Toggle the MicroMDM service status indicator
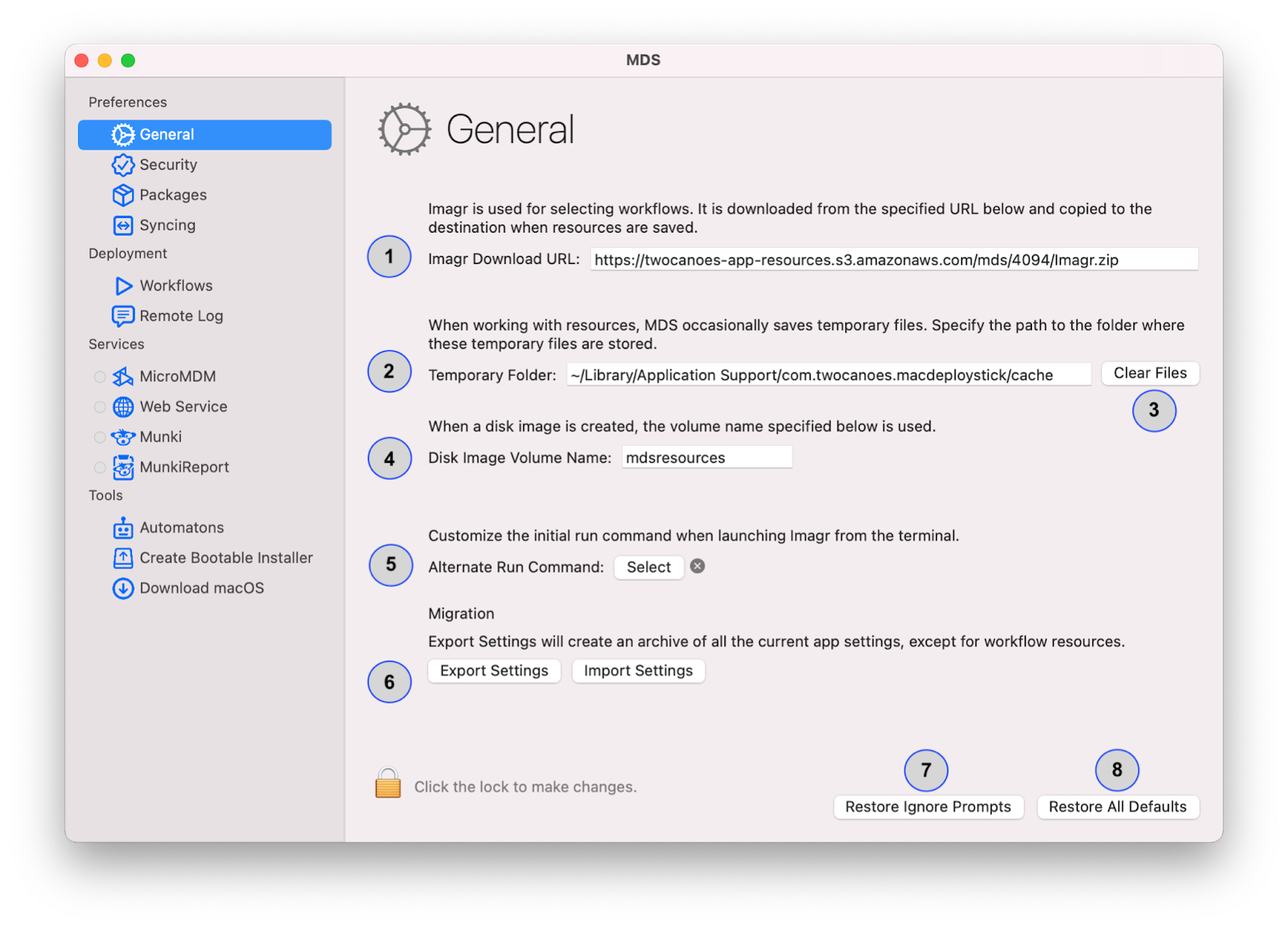This screenshot has width=1288, height=928. (100, 377)
